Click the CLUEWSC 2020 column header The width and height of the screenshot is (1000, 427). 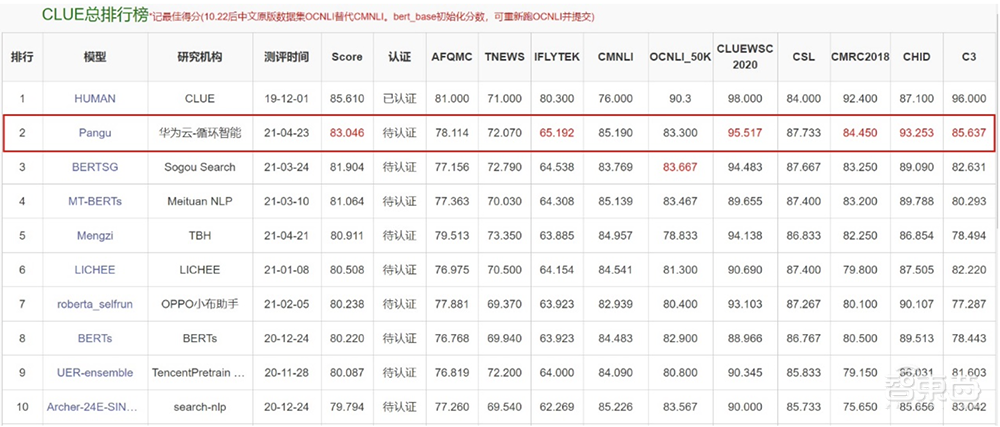point(745,58)
